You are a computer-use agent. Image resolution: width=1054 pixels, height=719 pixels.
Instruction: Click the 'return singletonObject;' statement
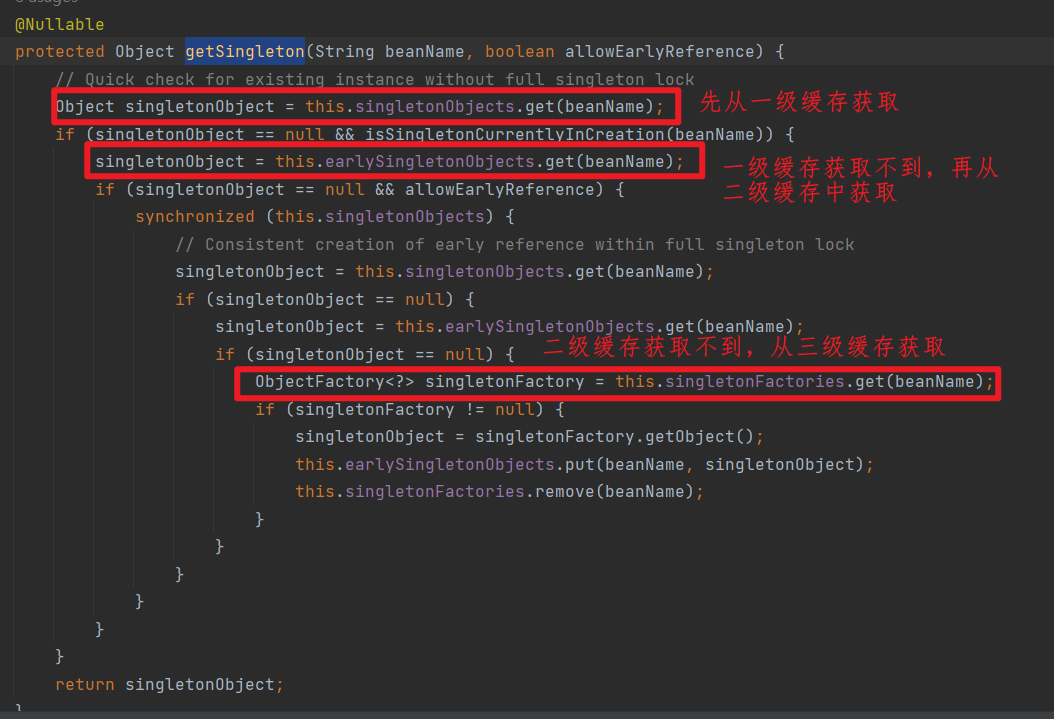[169, 685]
